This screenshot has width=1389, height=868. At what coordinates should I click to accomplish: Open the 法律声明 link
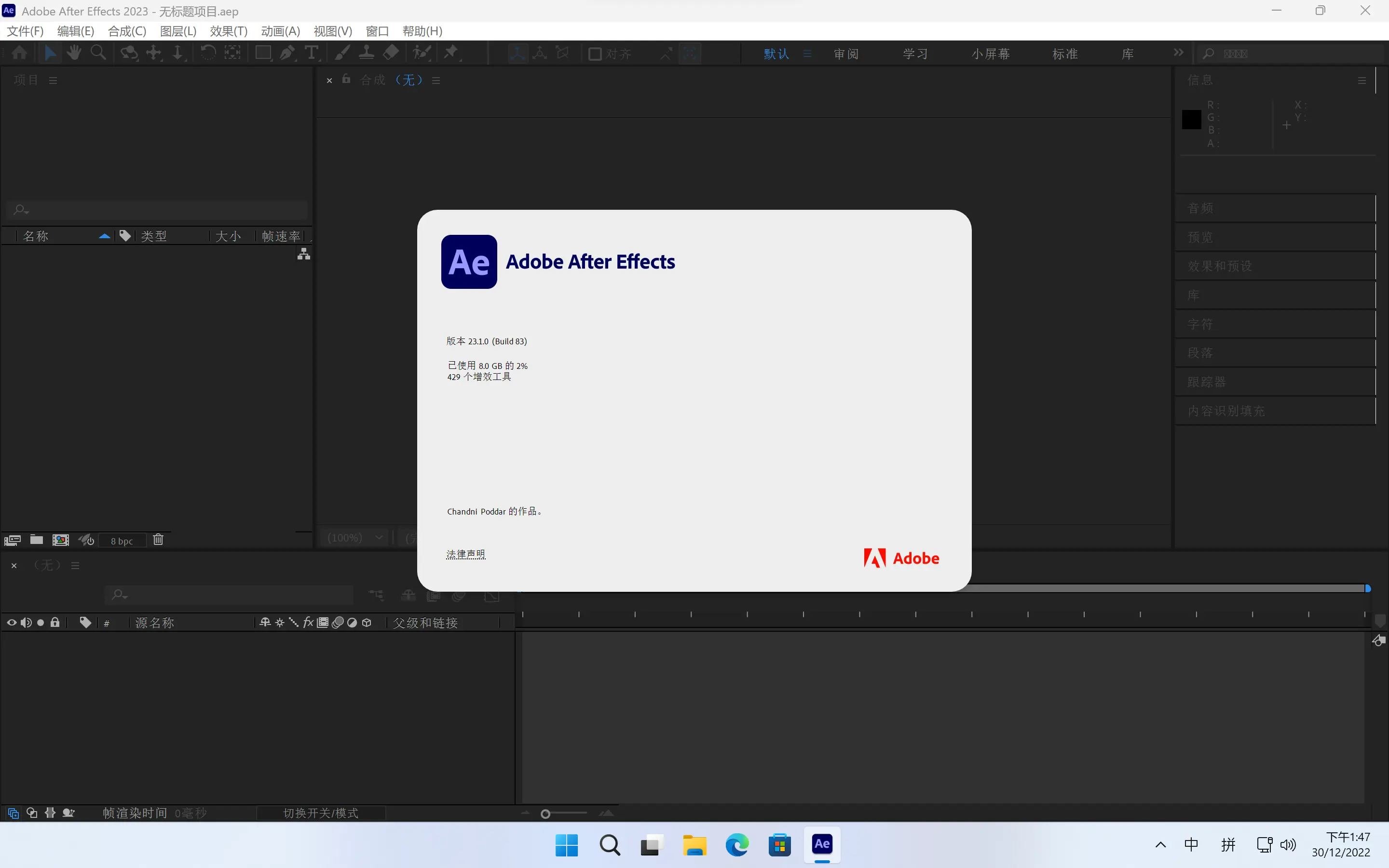(x=465, y=554)
